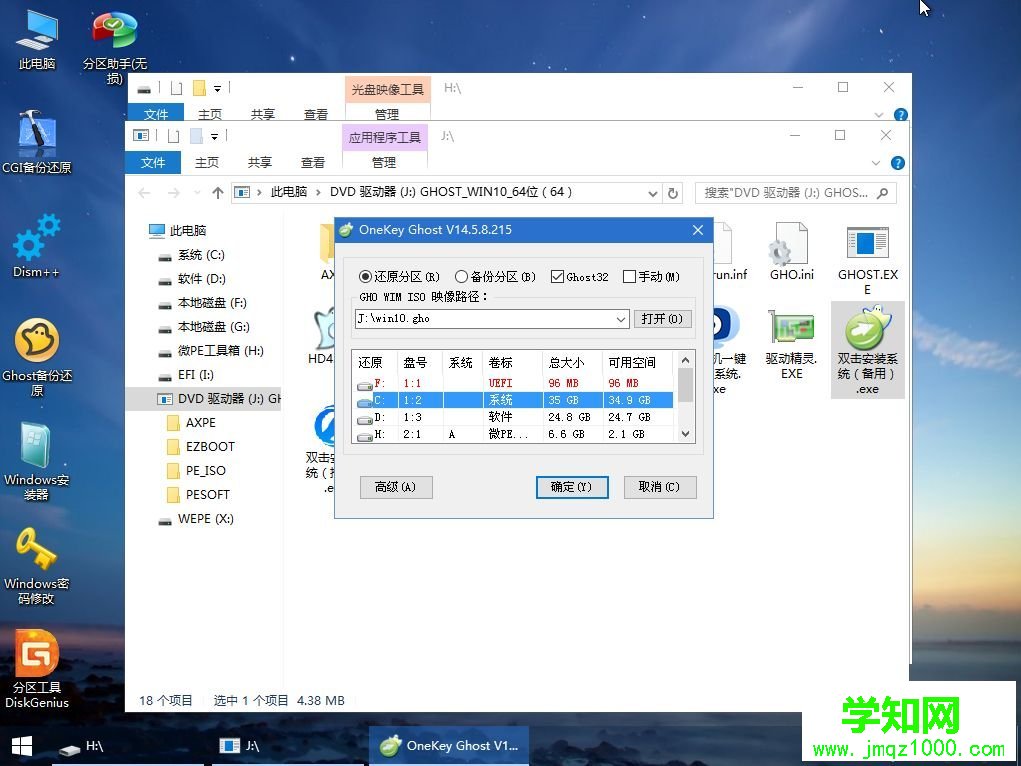Open the 管理 application tools menu
The height and width of the screenshot is (766, 1021).
(x=383, y=162)
